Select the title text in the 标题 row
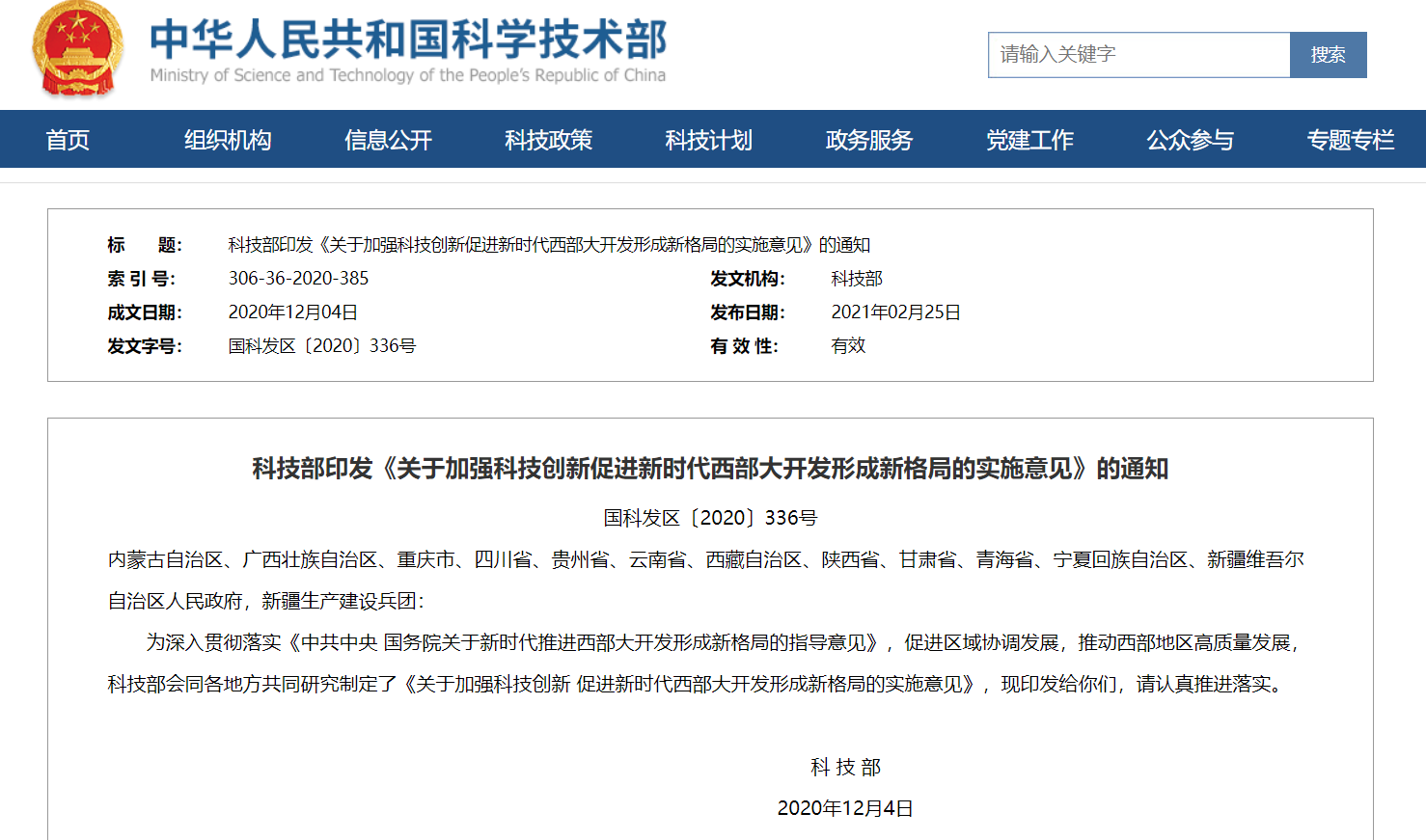This screenshot has width=1426, height=840. pos(549,245)
